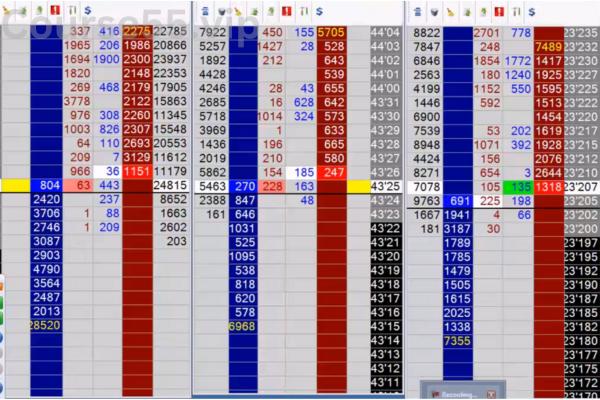Open the column settings icon in the 23'207 ladder toolbar

[x=516, y=12]
